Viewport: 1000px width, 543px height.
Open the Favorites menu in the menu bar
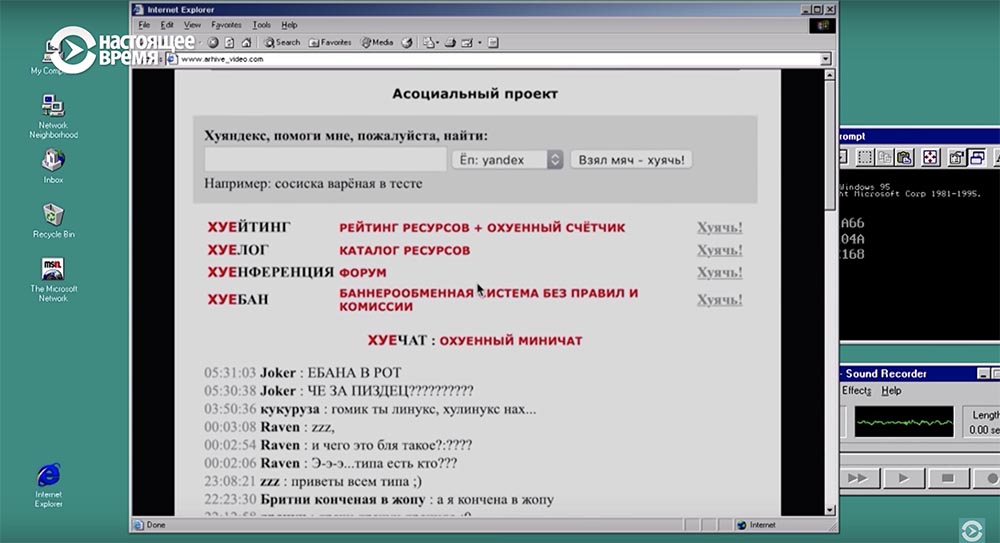coord(226,25)
